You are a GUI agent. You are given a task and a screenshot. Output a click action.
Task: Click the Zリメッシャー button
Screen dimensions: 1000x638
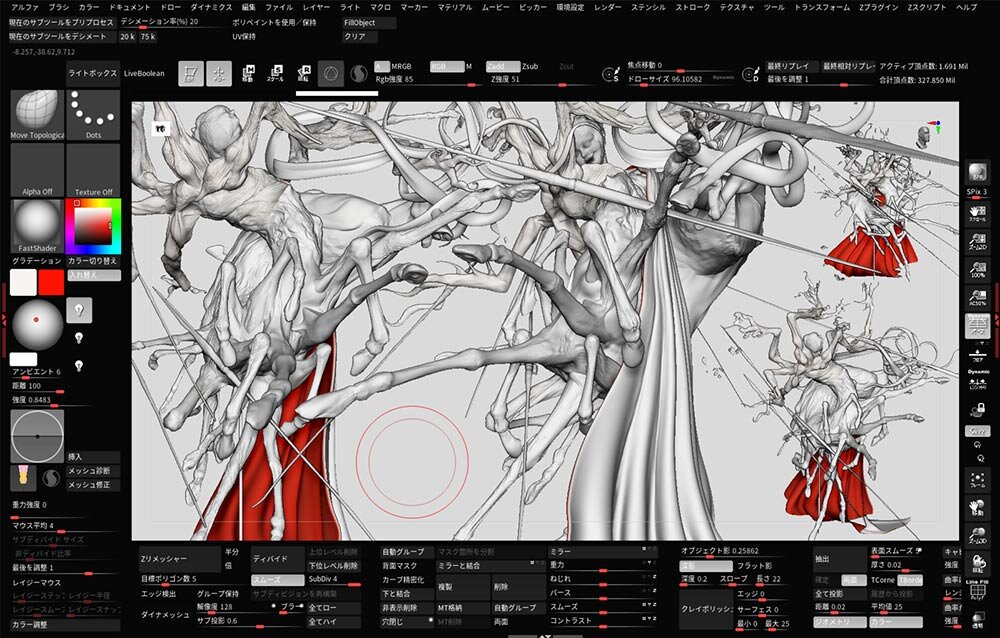point(179,559)
